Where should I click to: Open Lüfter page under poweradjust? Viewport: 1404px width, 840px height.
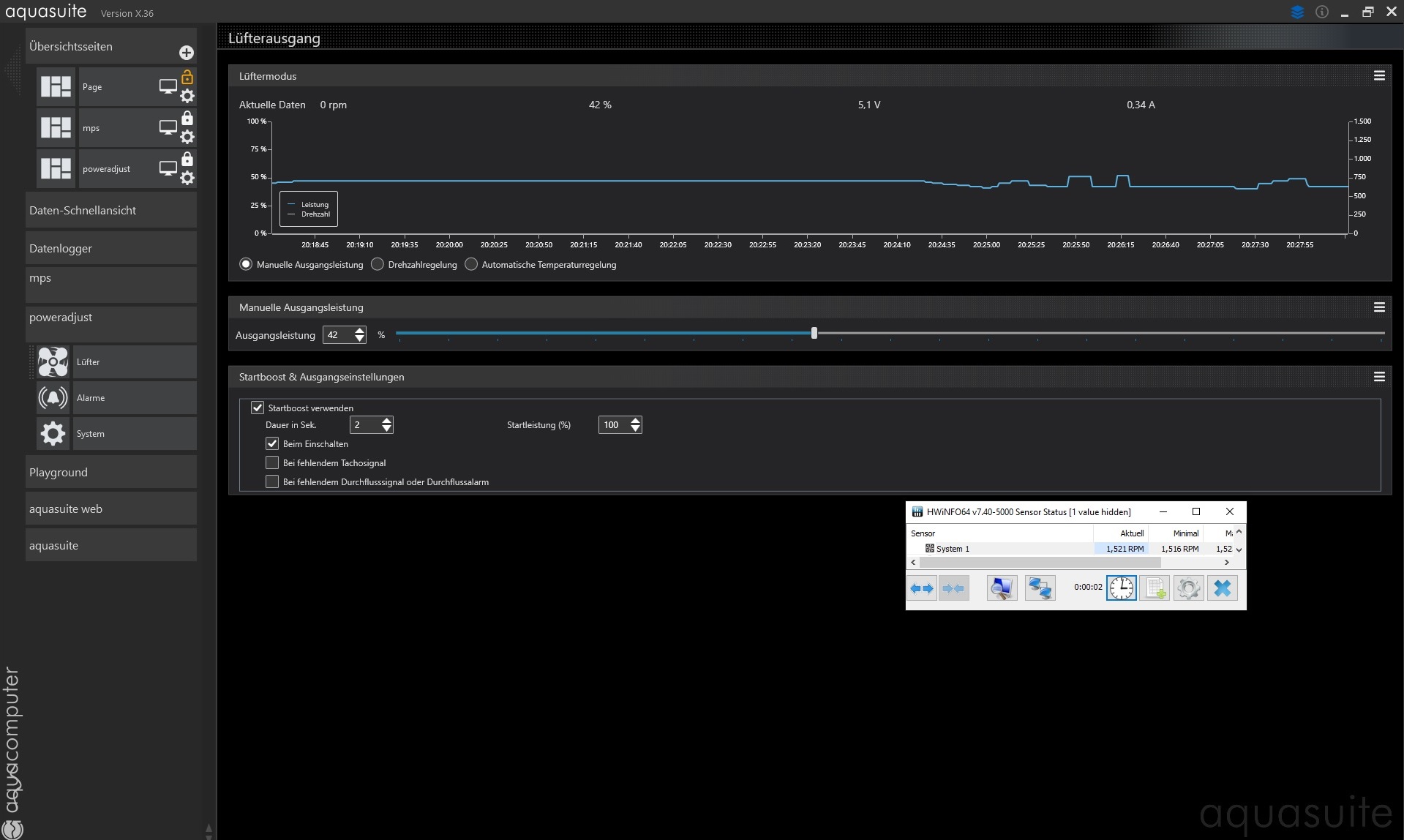click(x=135, y=361)
